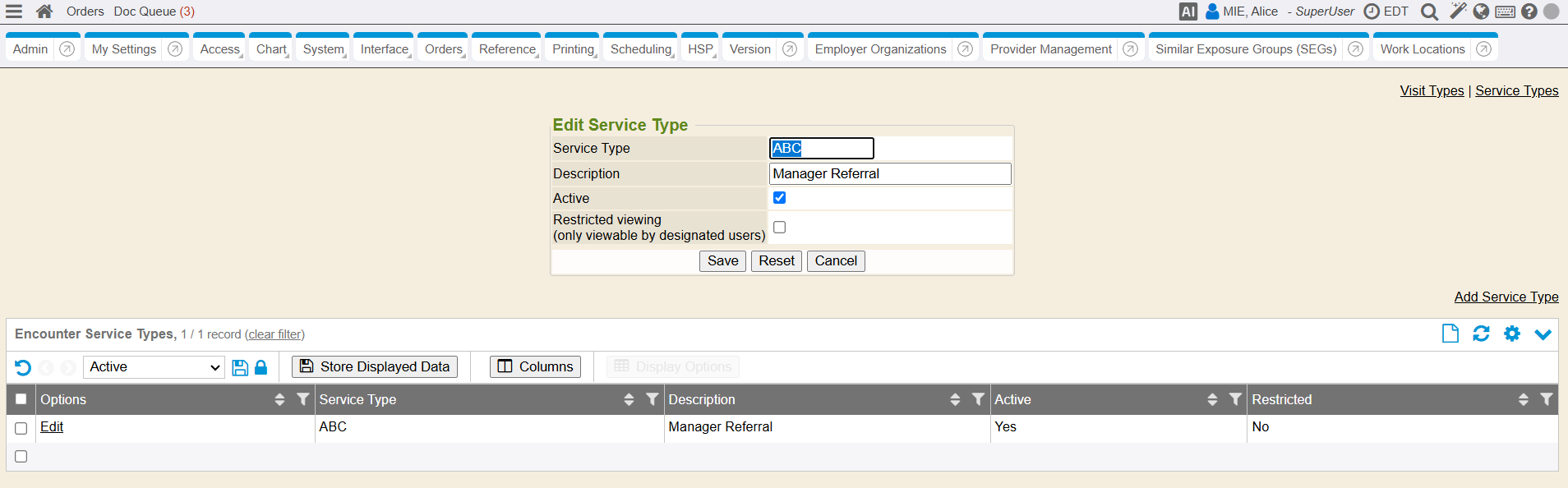Open grid settings gear icon

click(1512, 334)
